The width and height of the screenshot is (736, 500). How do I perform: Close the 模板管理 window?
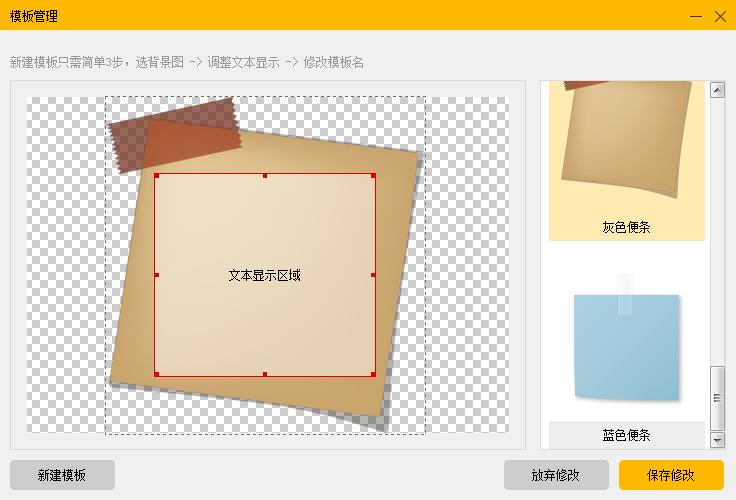click(721, 16)
